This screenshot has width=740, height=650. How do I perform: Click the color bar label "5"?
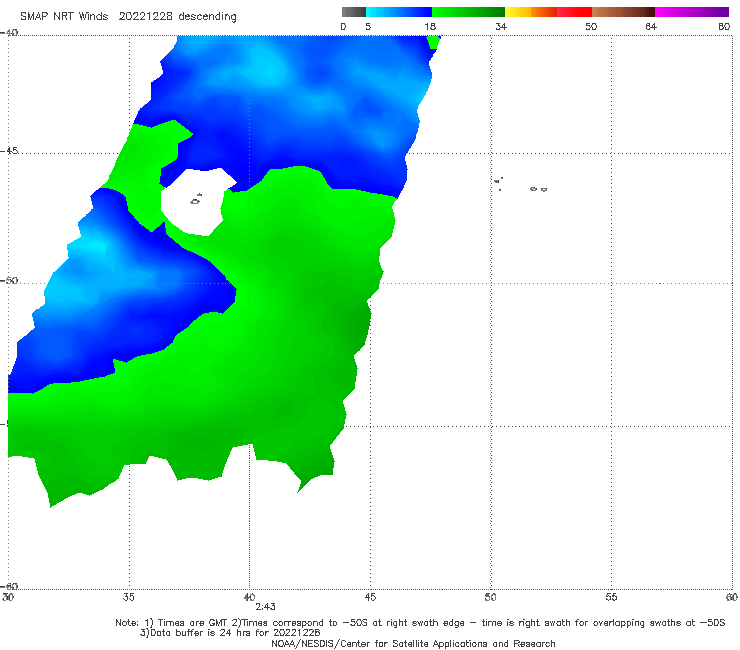point(368,26)
